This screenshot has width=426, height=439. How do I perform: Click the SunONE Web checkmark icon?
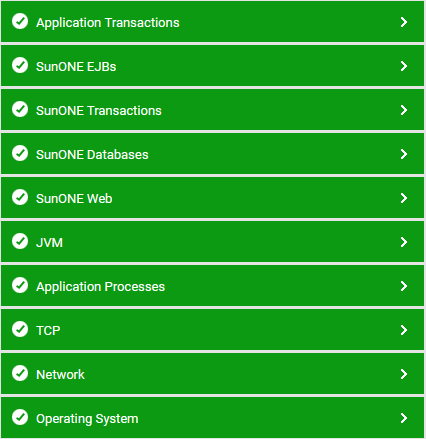pyautogui.click(x=20, y=197)
